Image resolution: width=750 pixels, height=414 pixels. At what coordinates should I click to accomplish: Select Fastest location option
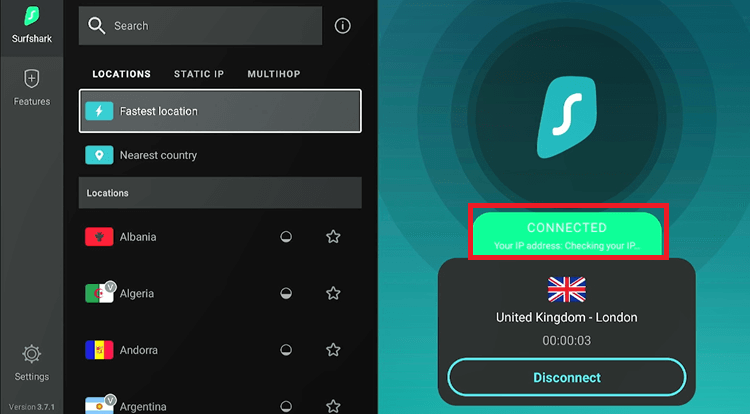[220, 111]
